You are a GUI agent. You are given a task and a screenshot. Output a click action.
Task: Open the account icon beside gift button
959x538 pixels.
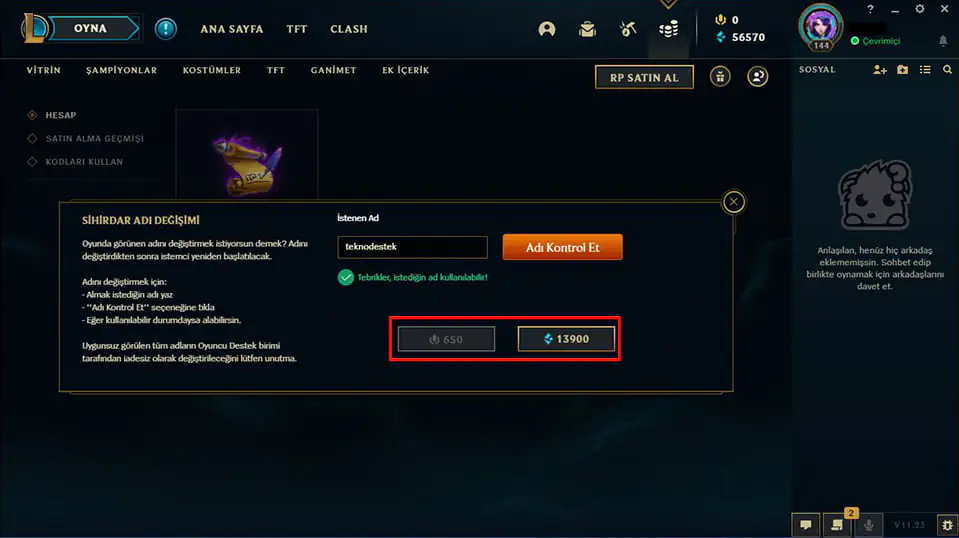(x=757, y=76)
